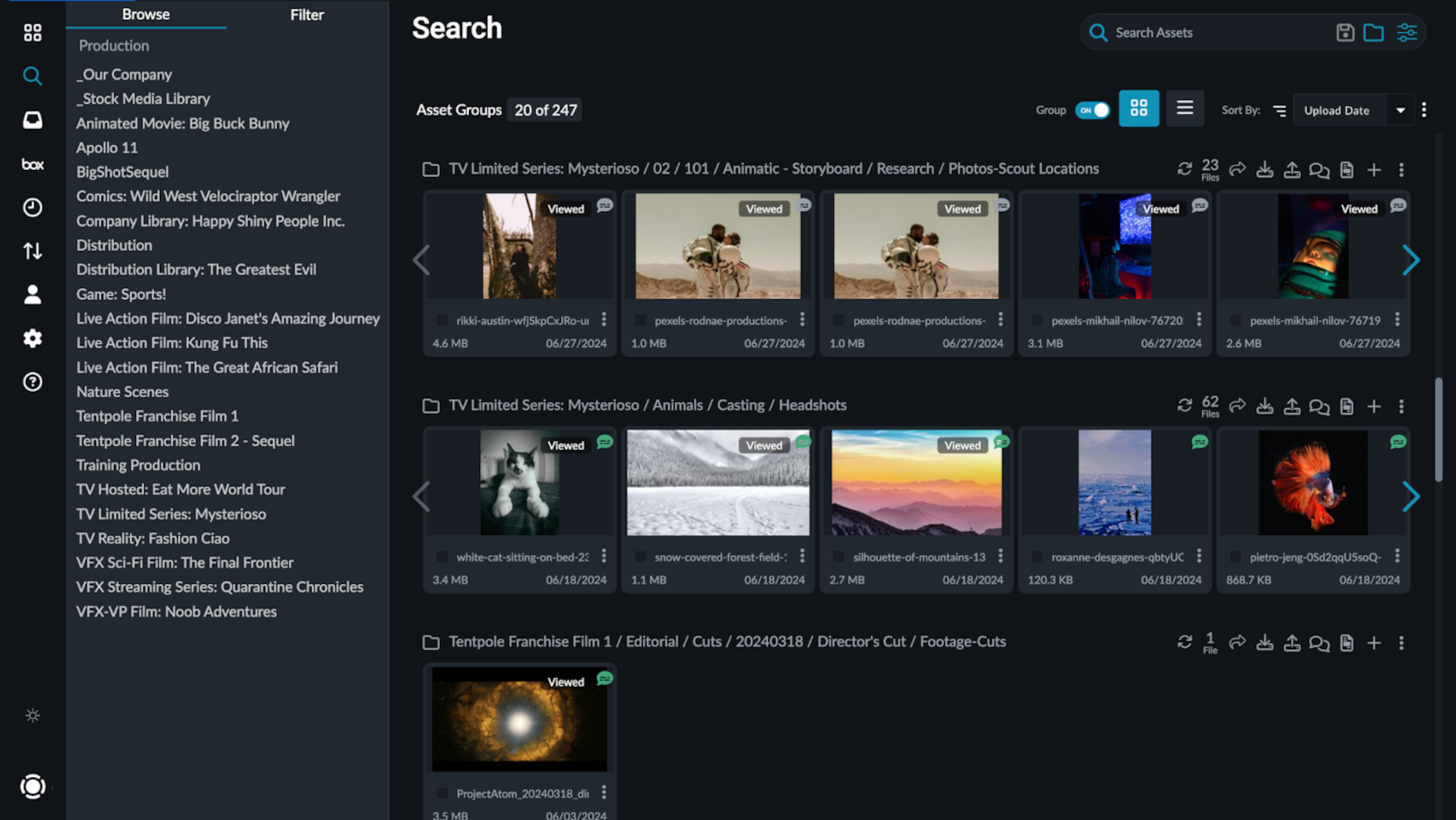This screenshot has height=820, width=1456.
Task: Open the Recents clock icon in sidebar
Action: click(32, 207)
